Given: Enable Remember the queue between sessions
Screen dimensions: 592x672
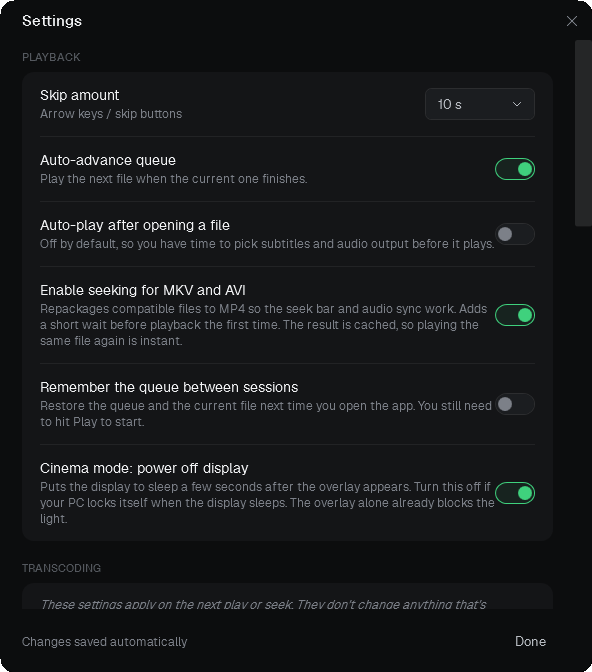Looking at the screenshot, I should (x=515, y=404).
